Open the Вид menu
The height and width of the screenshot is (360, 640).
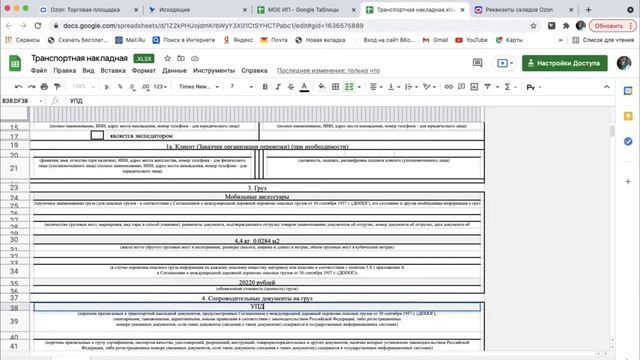(x=88, y=70)
